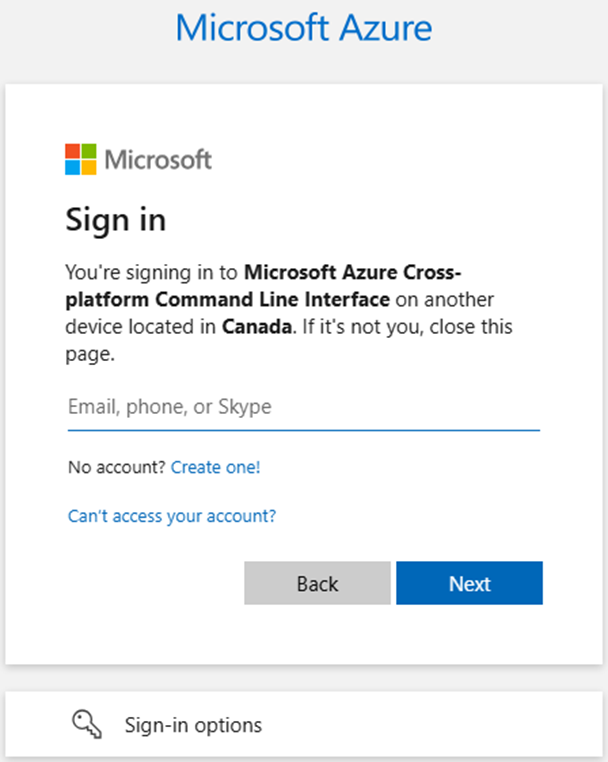Click the Sign in heading
Image resolution: width=608 pixels, height=762 pixels.
[x=115, y=219]
